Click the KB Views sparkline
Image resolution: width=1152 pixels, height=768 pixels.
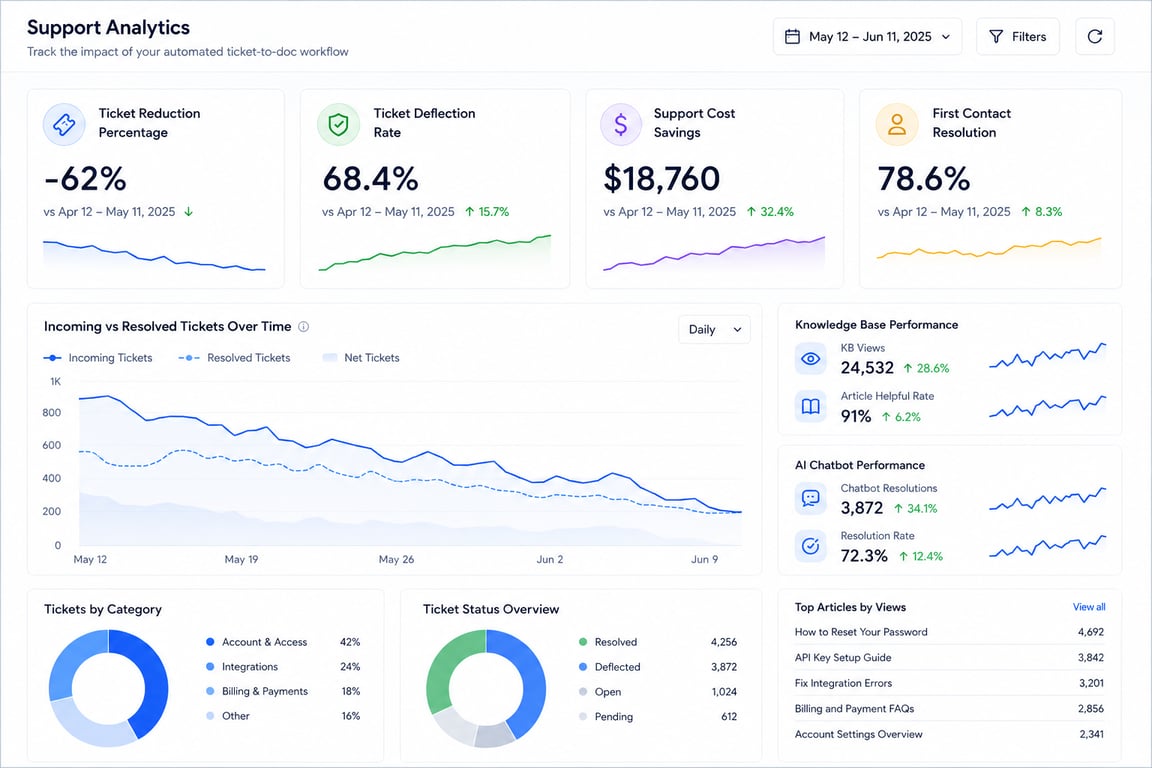[x=1048, y=355]
